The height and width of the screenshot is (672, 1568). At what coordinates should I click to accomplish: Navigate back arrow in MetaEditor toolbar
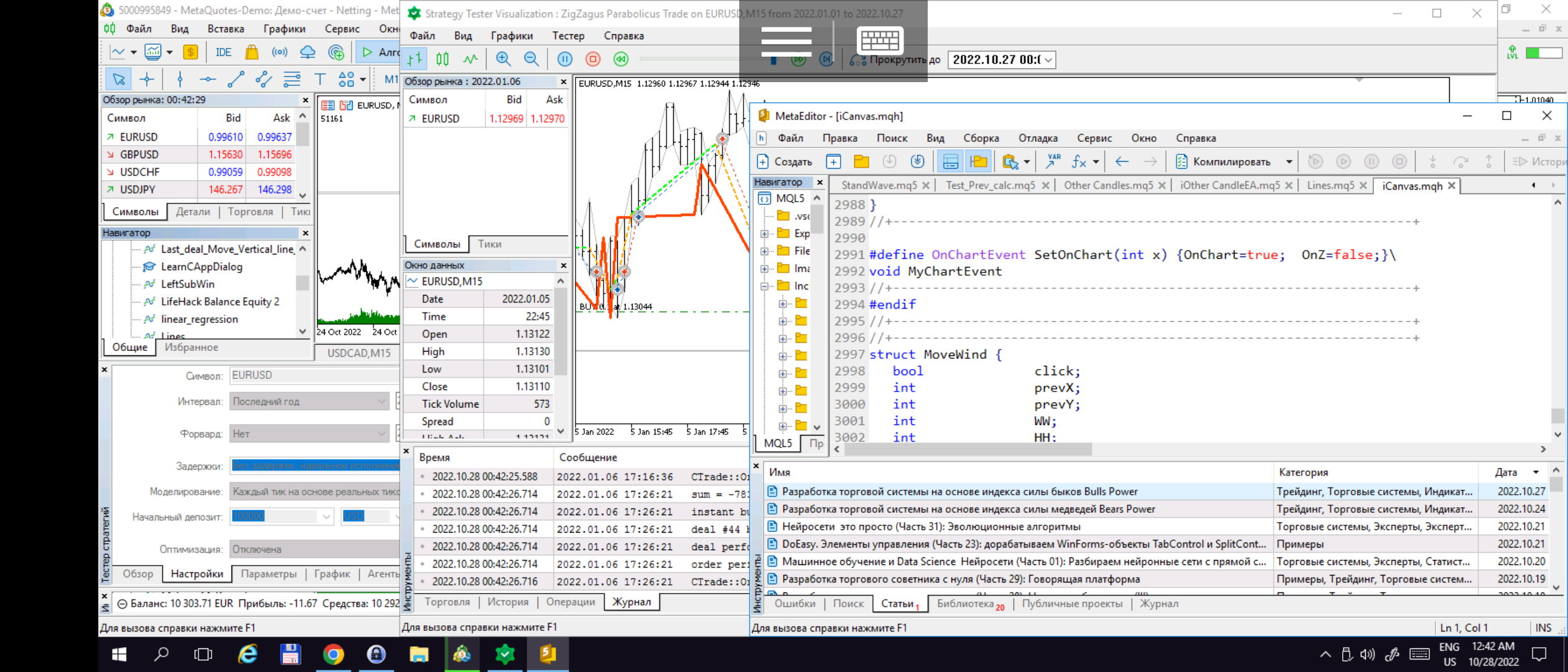[1122, 162]
